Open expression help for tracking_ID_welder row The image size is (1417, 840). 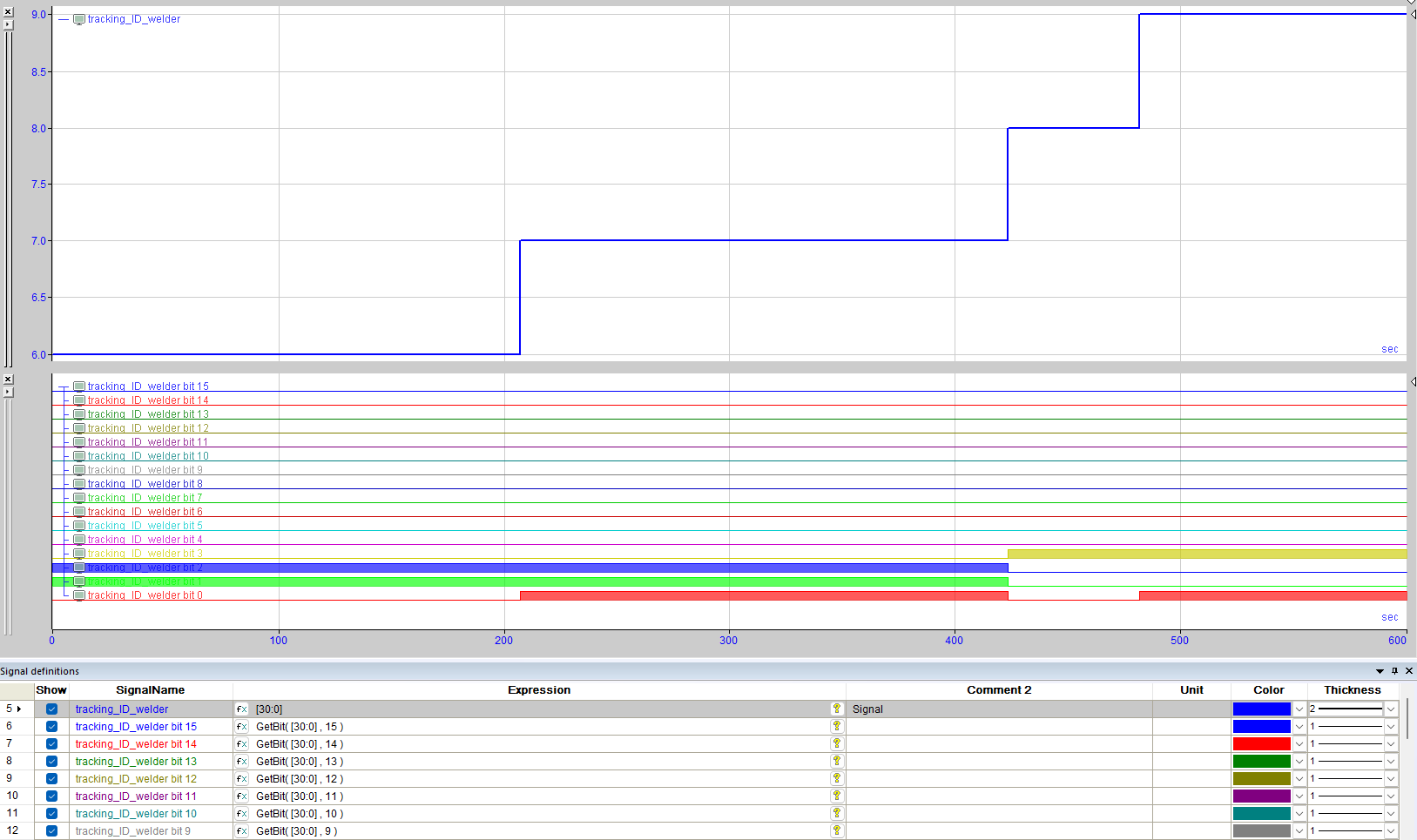pyautogui.click(x=837, y=709)
